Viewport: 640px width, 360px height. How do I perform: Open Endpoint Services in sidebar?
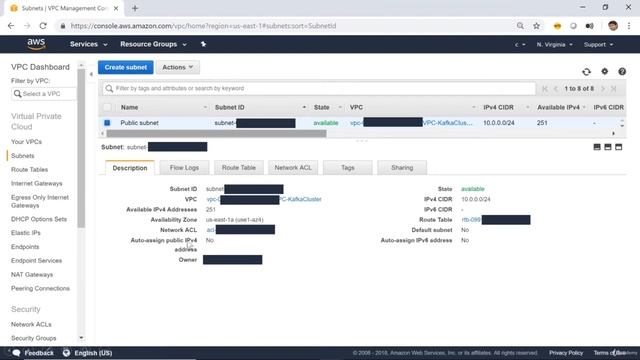[36, 260]
